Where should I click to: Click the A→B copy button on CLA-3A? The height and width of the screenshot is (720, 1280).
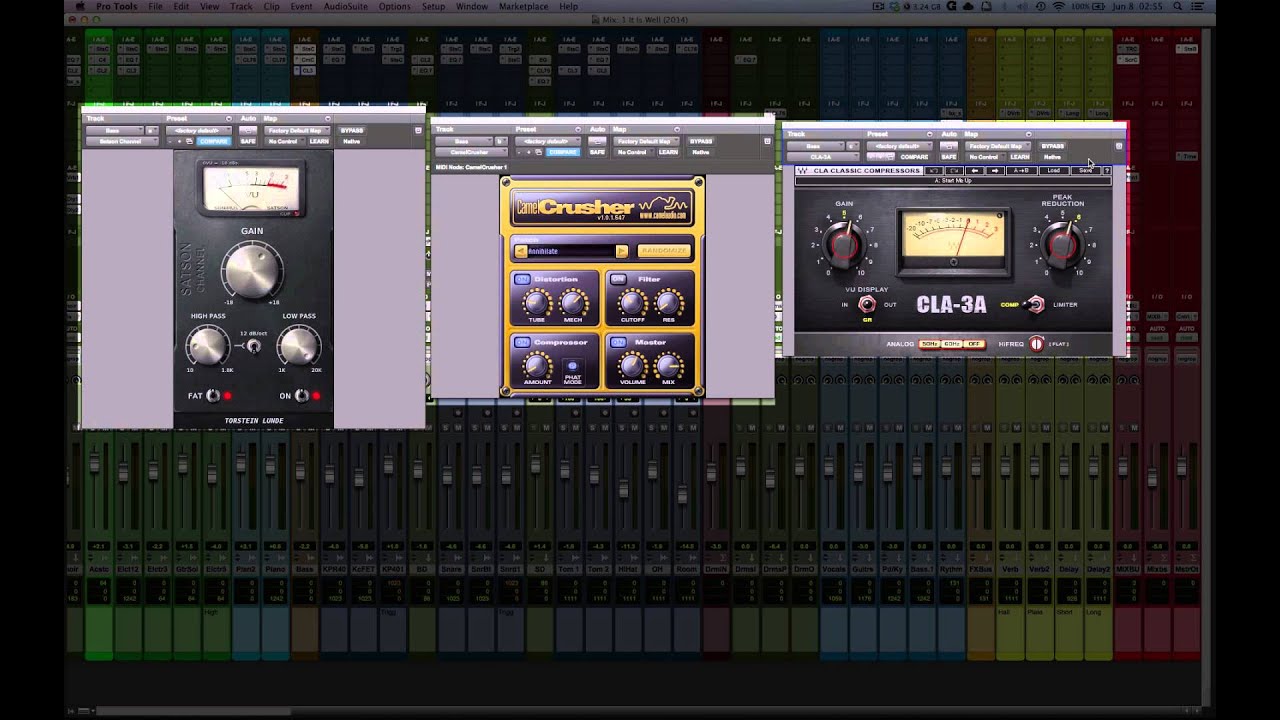[1021, 171]
